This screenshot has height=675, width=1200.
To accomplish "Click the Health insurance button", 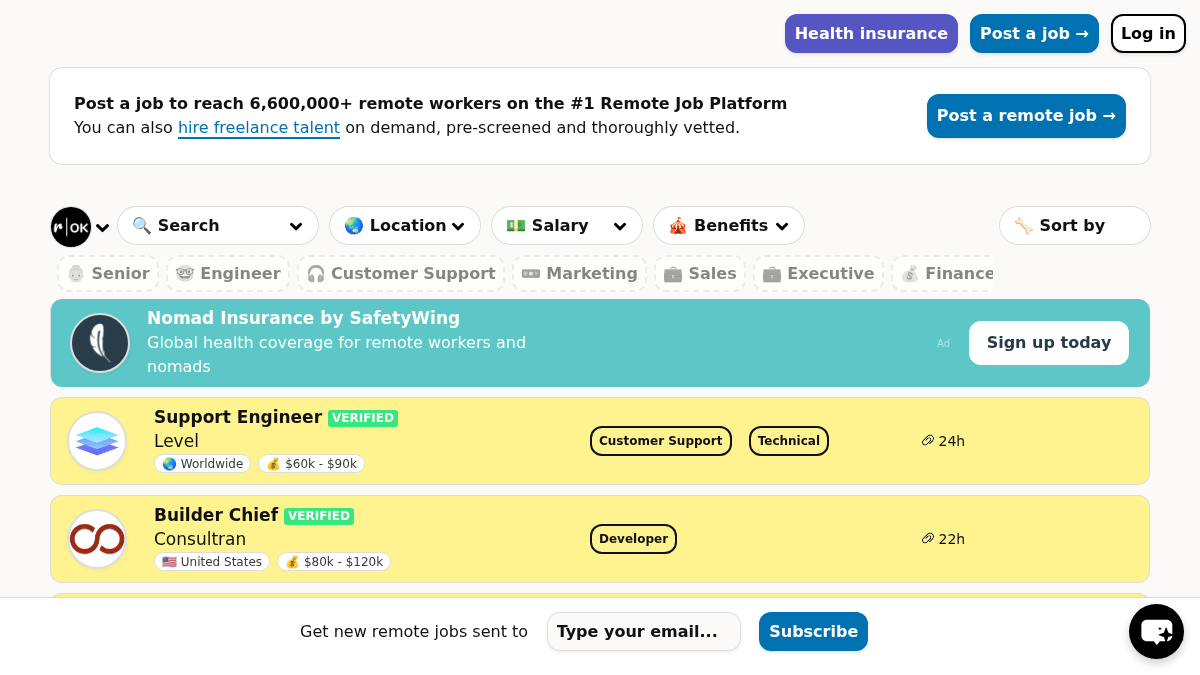I will 871,34.
